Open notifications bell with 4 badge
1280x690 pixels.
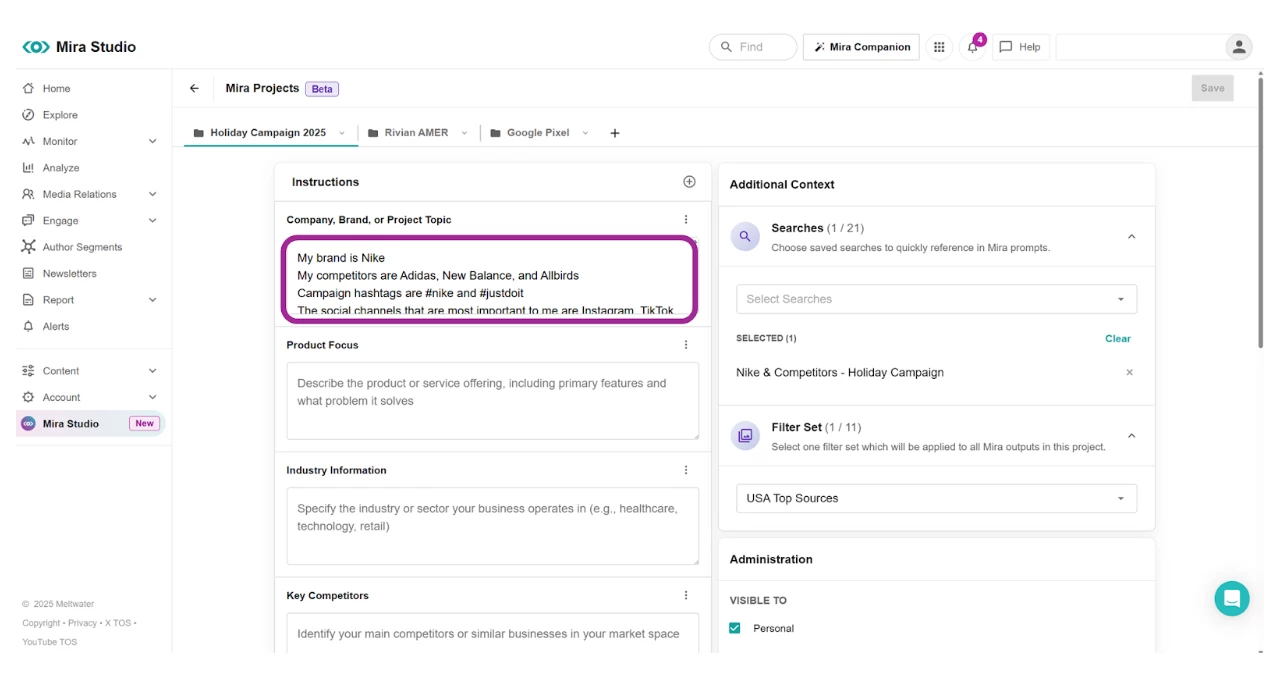973,47
